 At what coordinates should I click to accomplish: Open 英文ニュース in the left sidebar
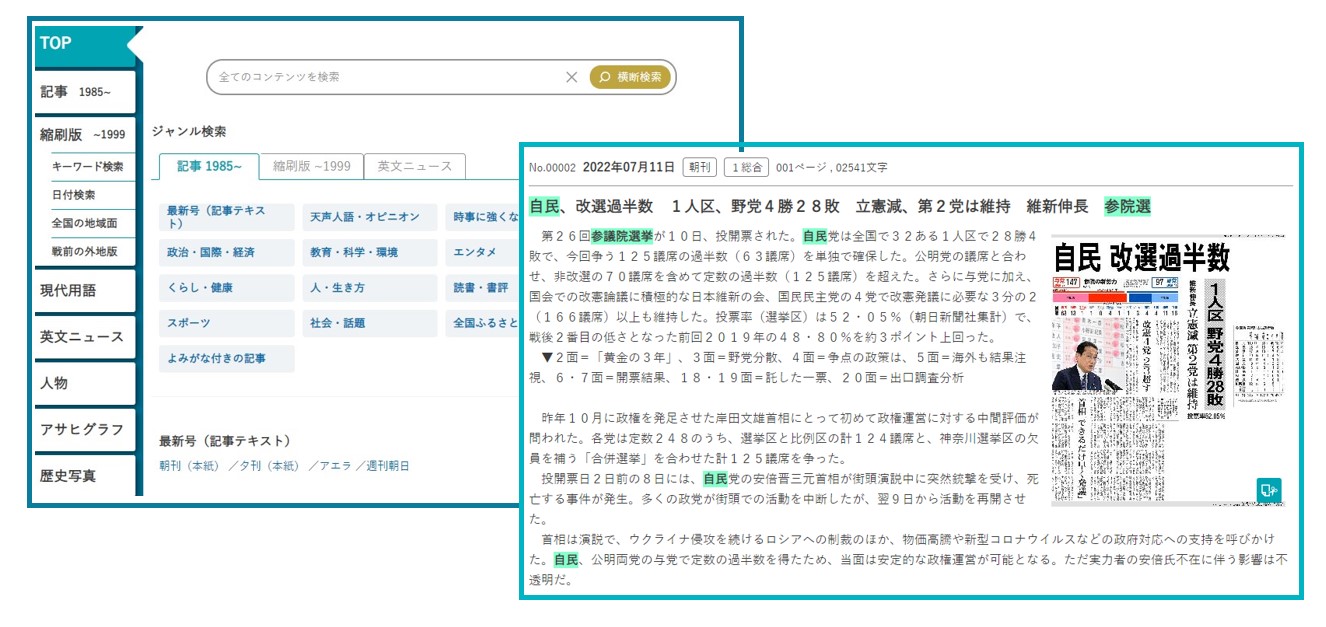(84, 337)
